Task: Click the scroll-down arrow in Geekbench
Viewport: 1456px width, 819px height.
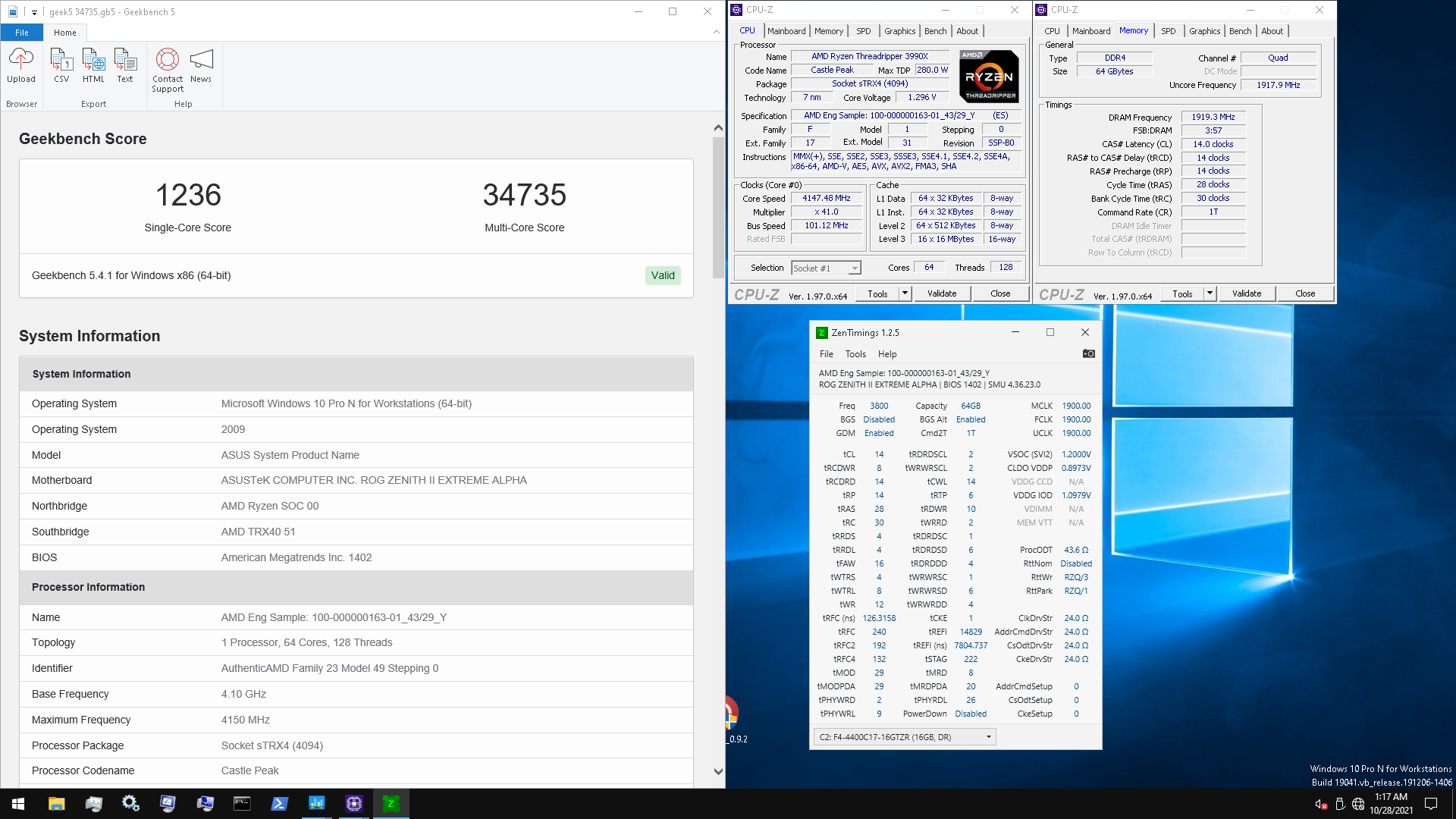Action: click(x=718, y=771)
